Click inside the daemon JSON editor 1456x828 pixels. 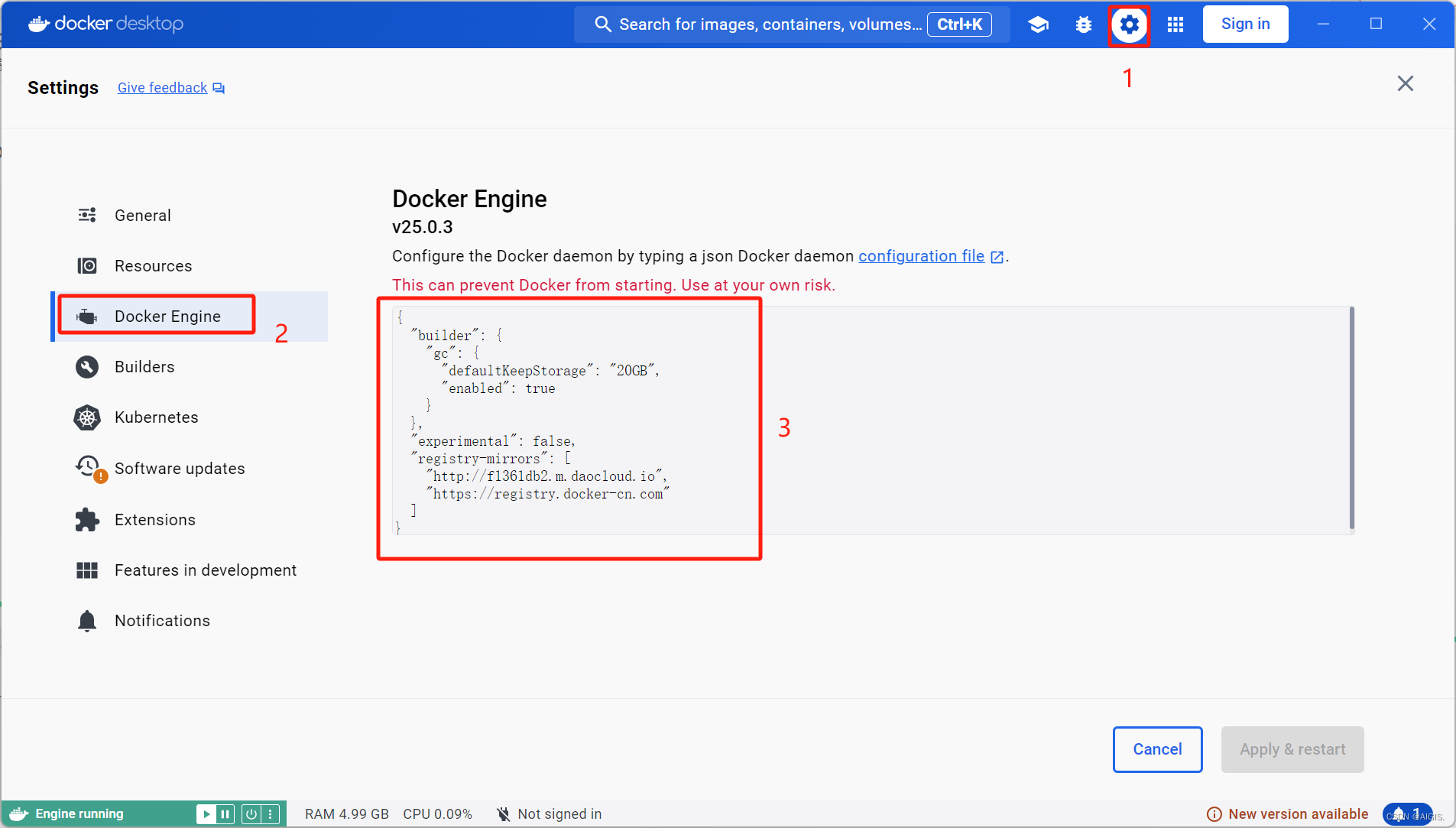[871, 420]
